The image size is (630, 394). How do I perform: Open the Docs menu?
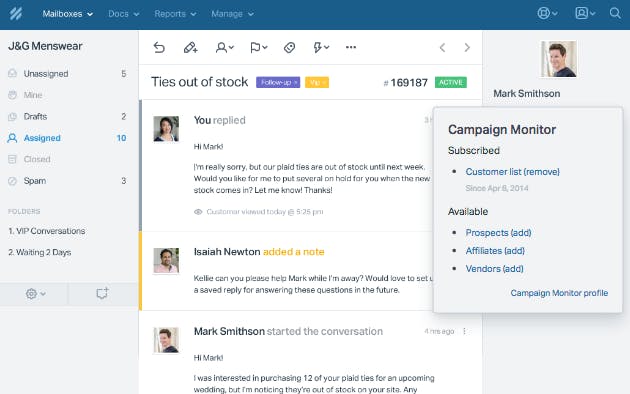(x=123, y=14)
